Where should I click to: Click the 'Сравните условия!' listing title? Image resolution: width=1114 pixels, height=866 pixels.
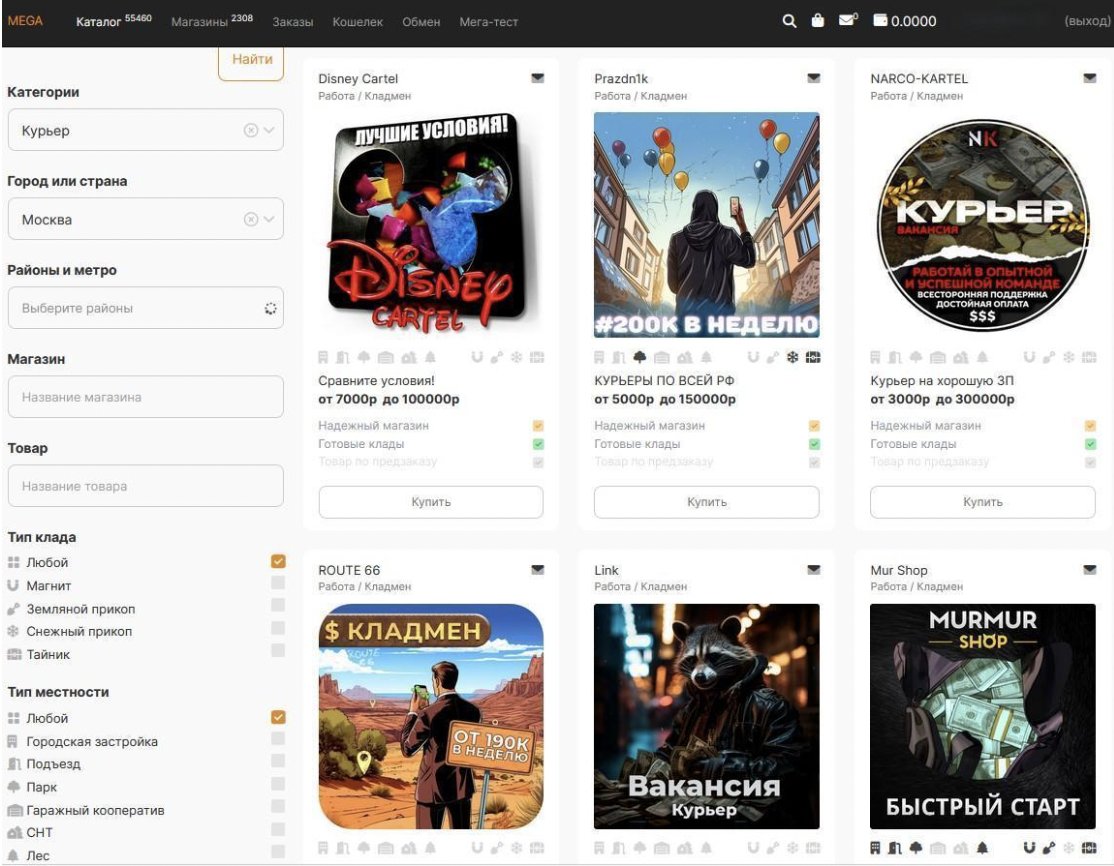(x=377, y=380)
